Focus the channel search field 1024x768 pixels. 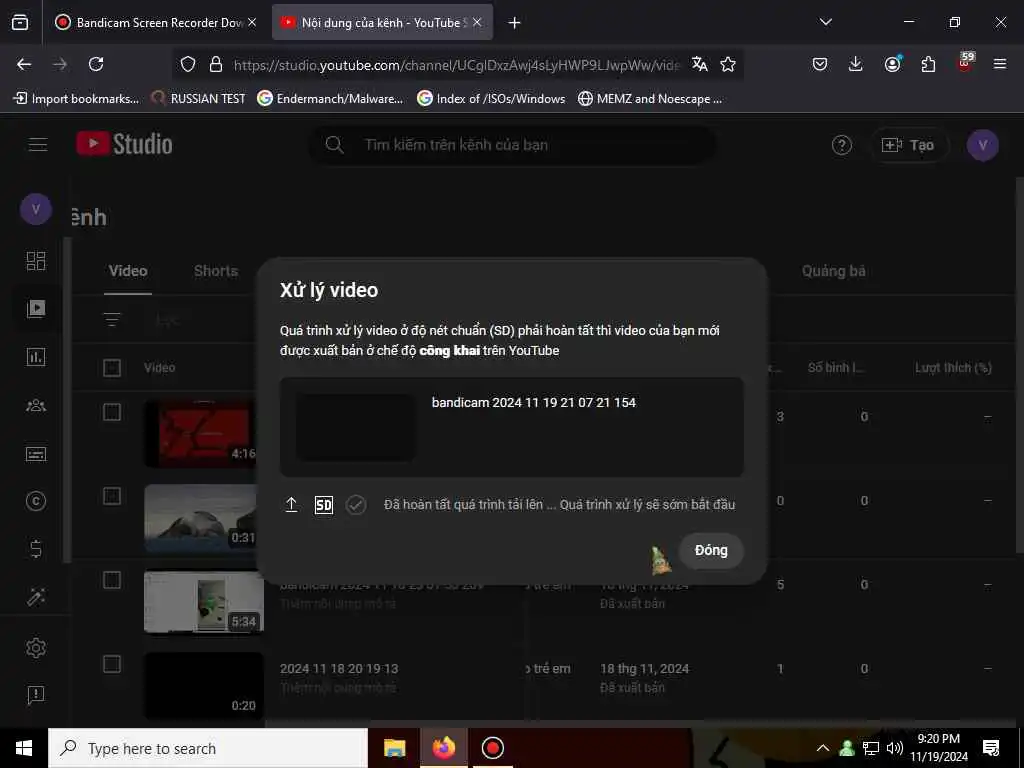tap(512, 144)
